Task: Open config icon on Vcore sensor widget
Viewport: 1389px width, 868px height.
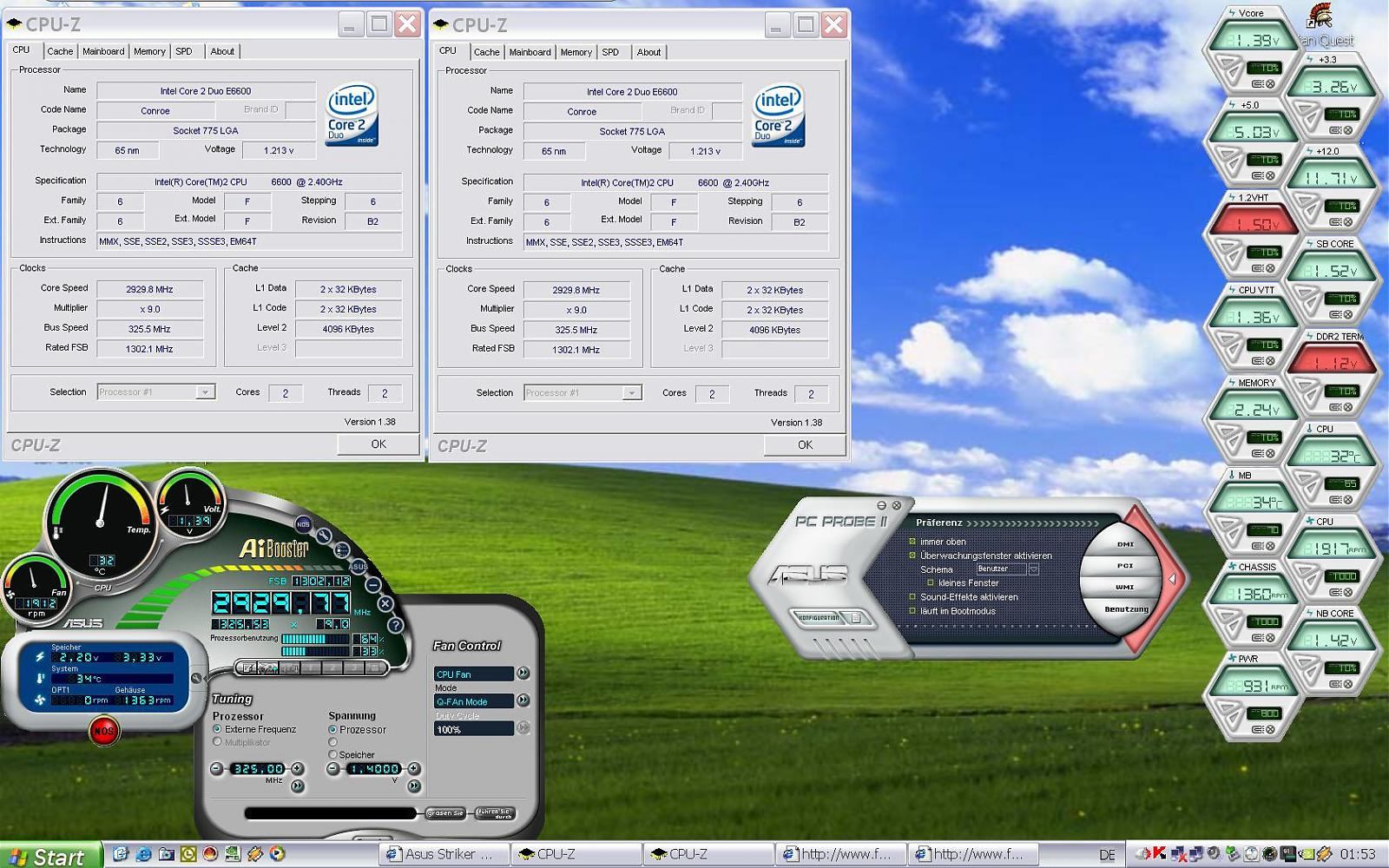Action: tap(1257, 83)
